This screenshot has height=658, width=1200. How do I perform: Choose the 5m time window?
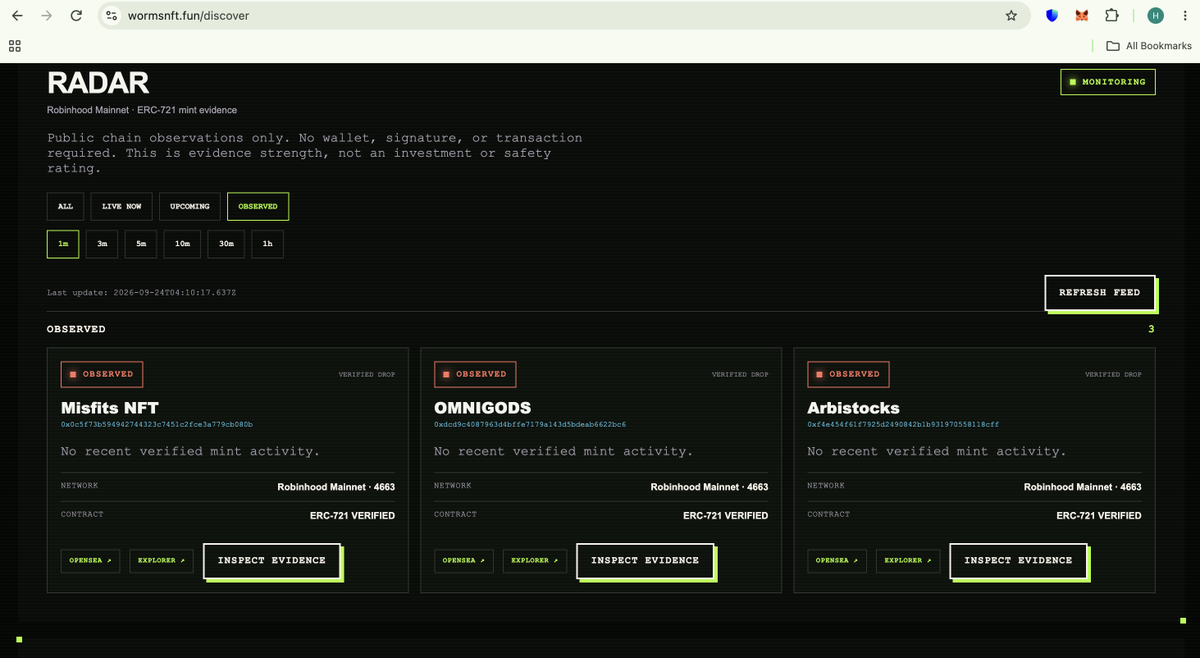tap(141, 244)
